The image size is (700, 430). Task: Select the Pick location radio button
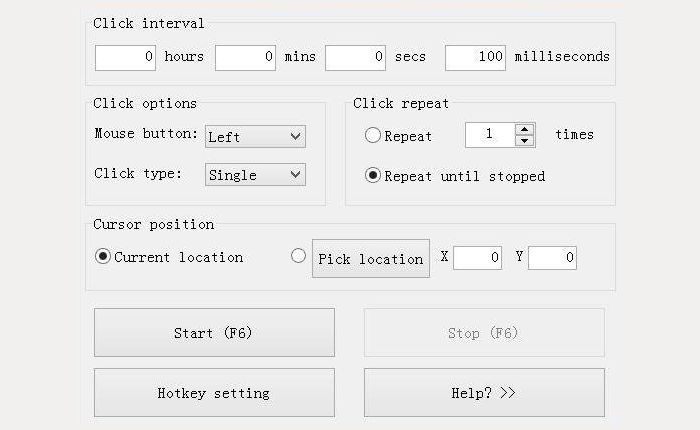click(298, 256)
